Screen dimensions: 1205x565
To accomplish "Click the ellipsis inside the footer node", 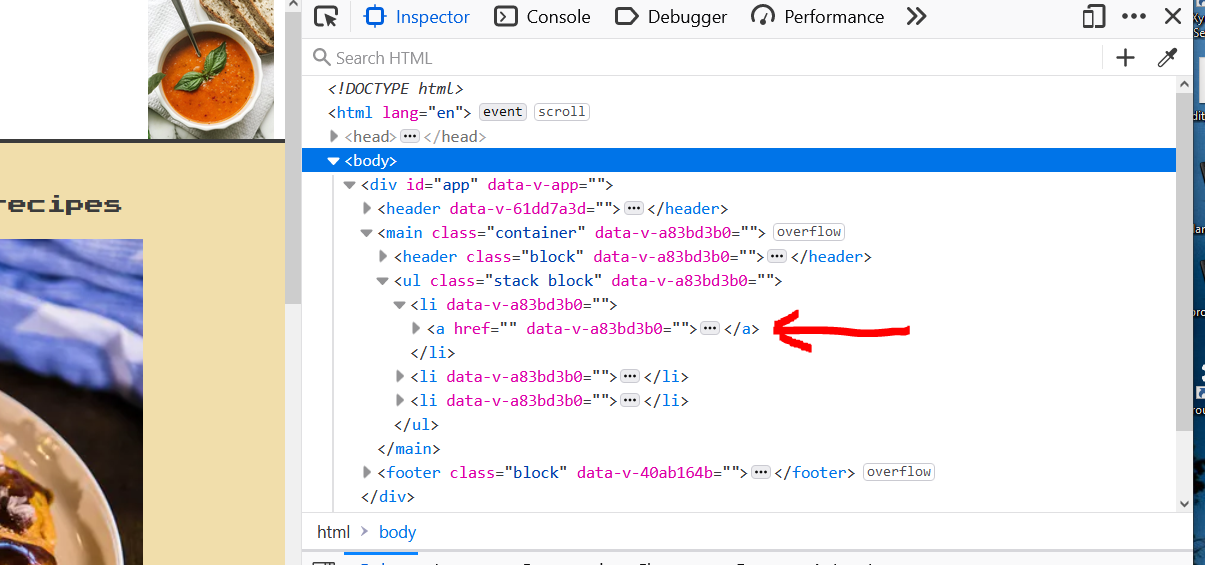I will coord(760,472).
